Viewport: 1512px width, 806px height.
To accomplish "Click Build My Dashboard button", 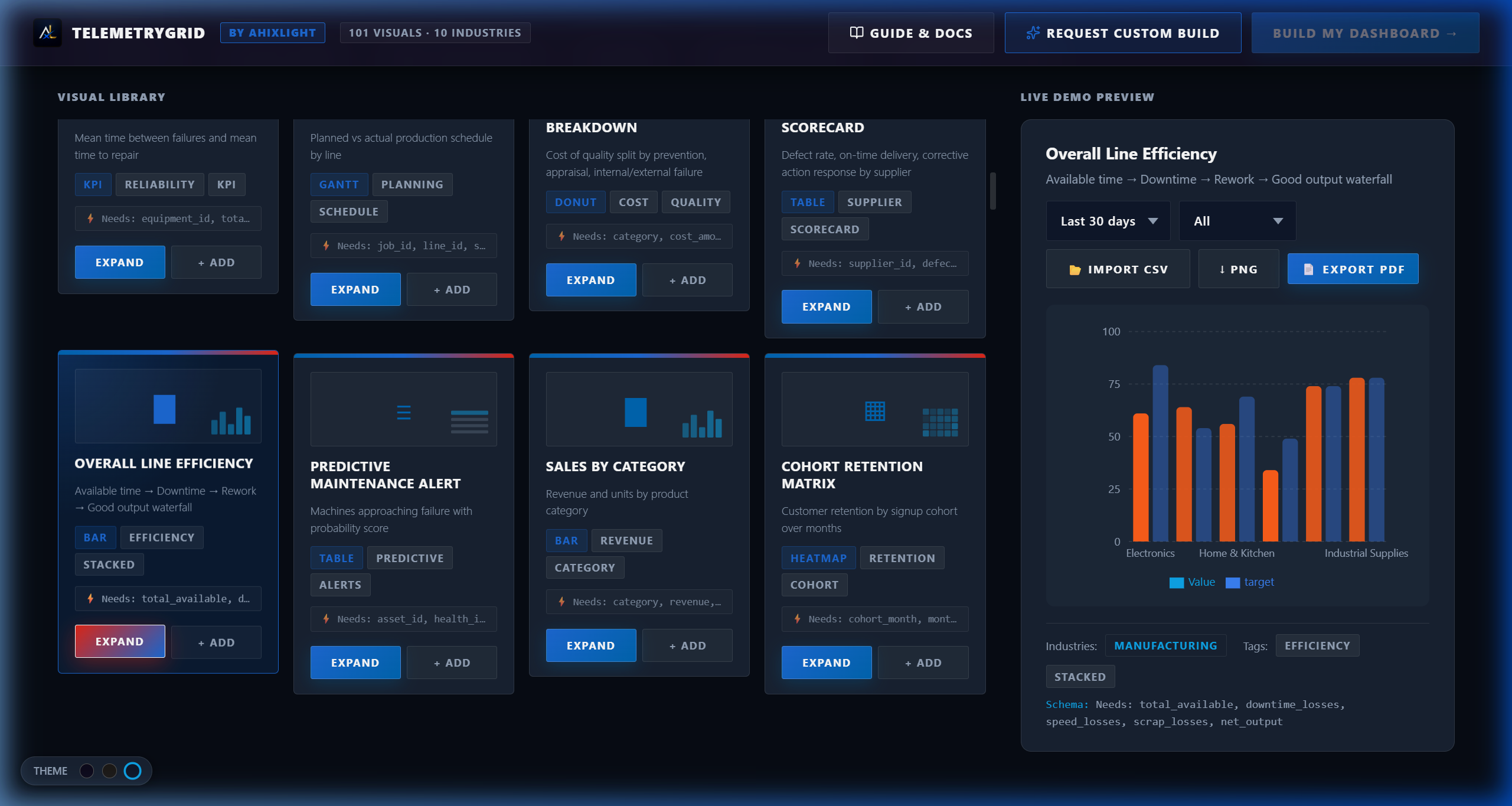I will 1365,33.
